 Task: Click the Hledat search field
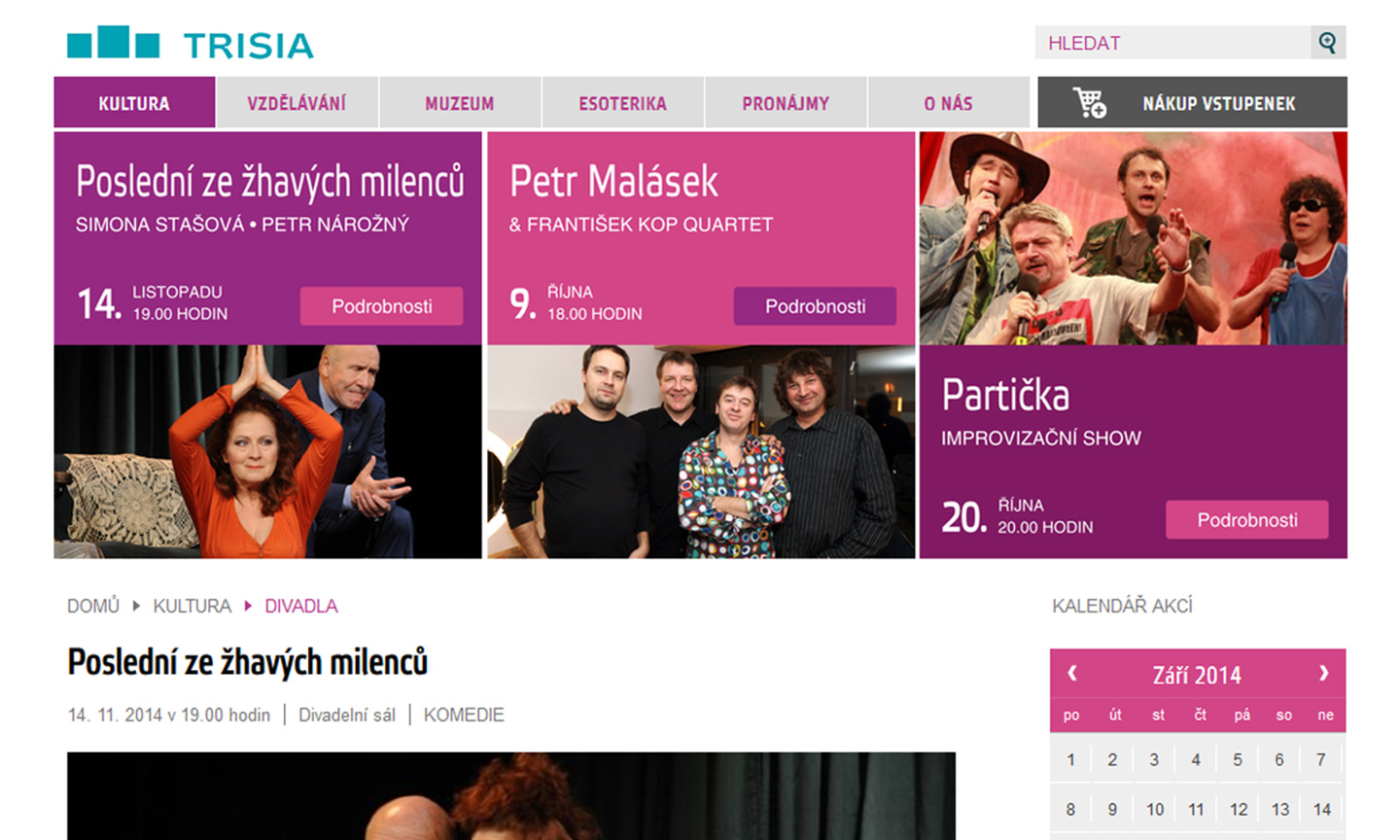[x=1173, y=43]
